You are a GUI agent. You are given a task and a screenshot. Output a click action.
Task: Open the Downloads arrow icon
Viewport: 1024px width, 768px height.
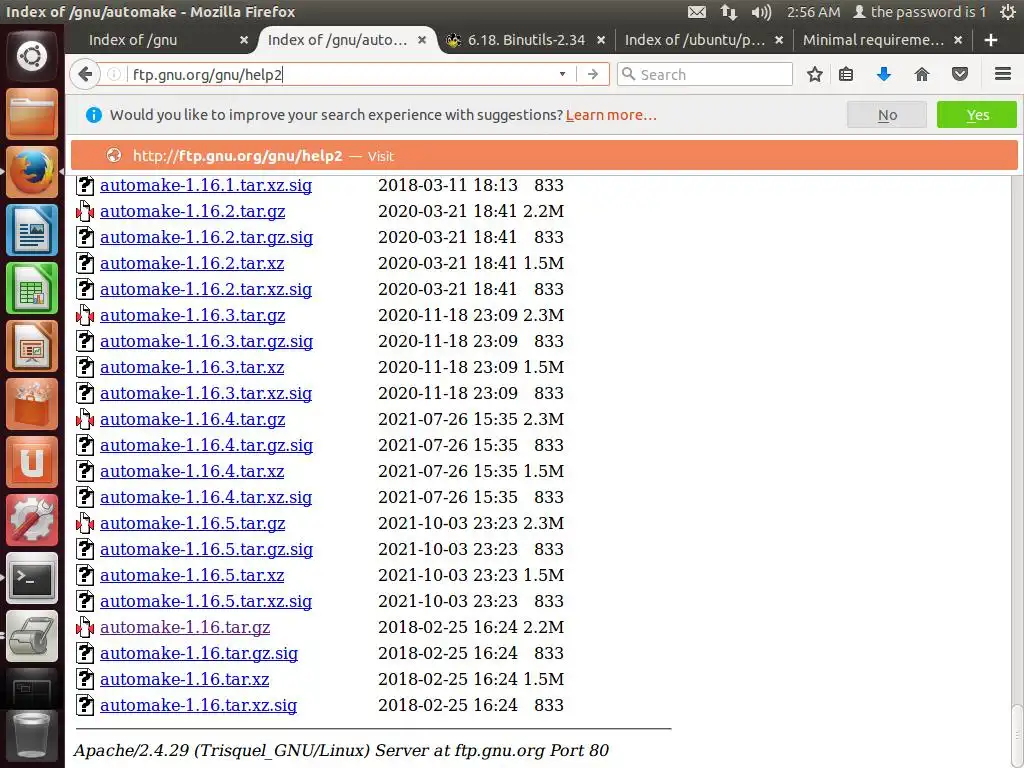click(x=884, y=74)
